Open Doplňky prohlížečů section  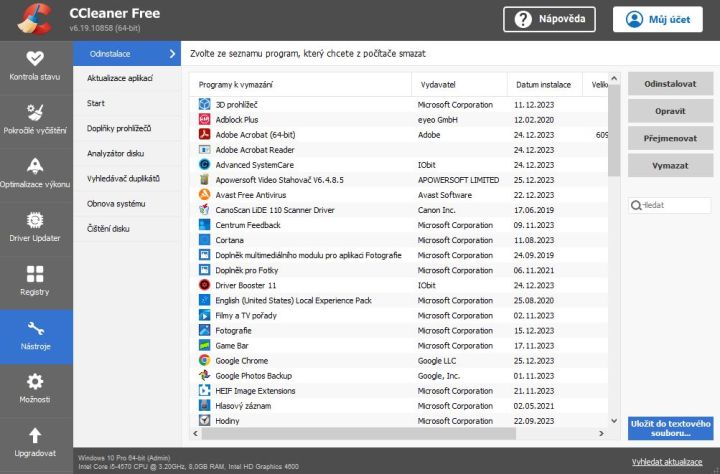point(127,129)
